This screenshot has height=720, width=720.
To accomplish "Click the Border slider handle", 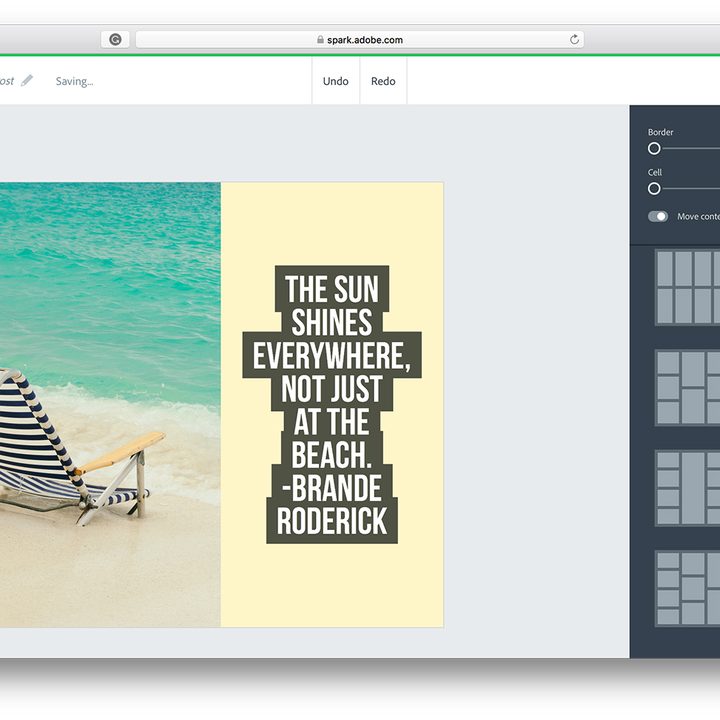I will click(x=654, y=148).
